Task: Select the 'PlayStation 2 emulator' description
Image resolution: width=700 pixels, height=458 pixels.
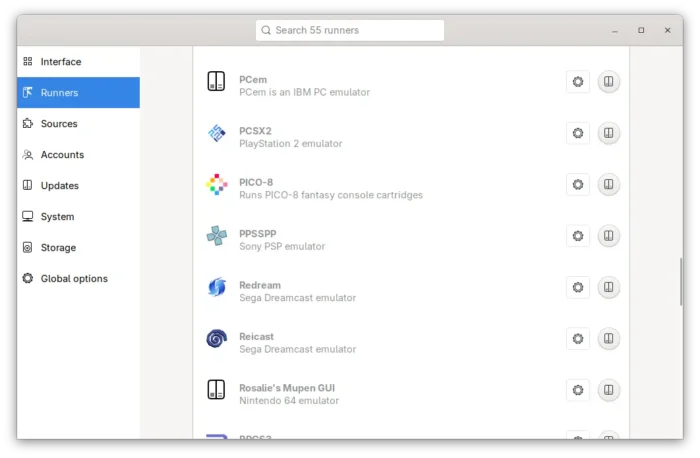Action: (291, 144)
